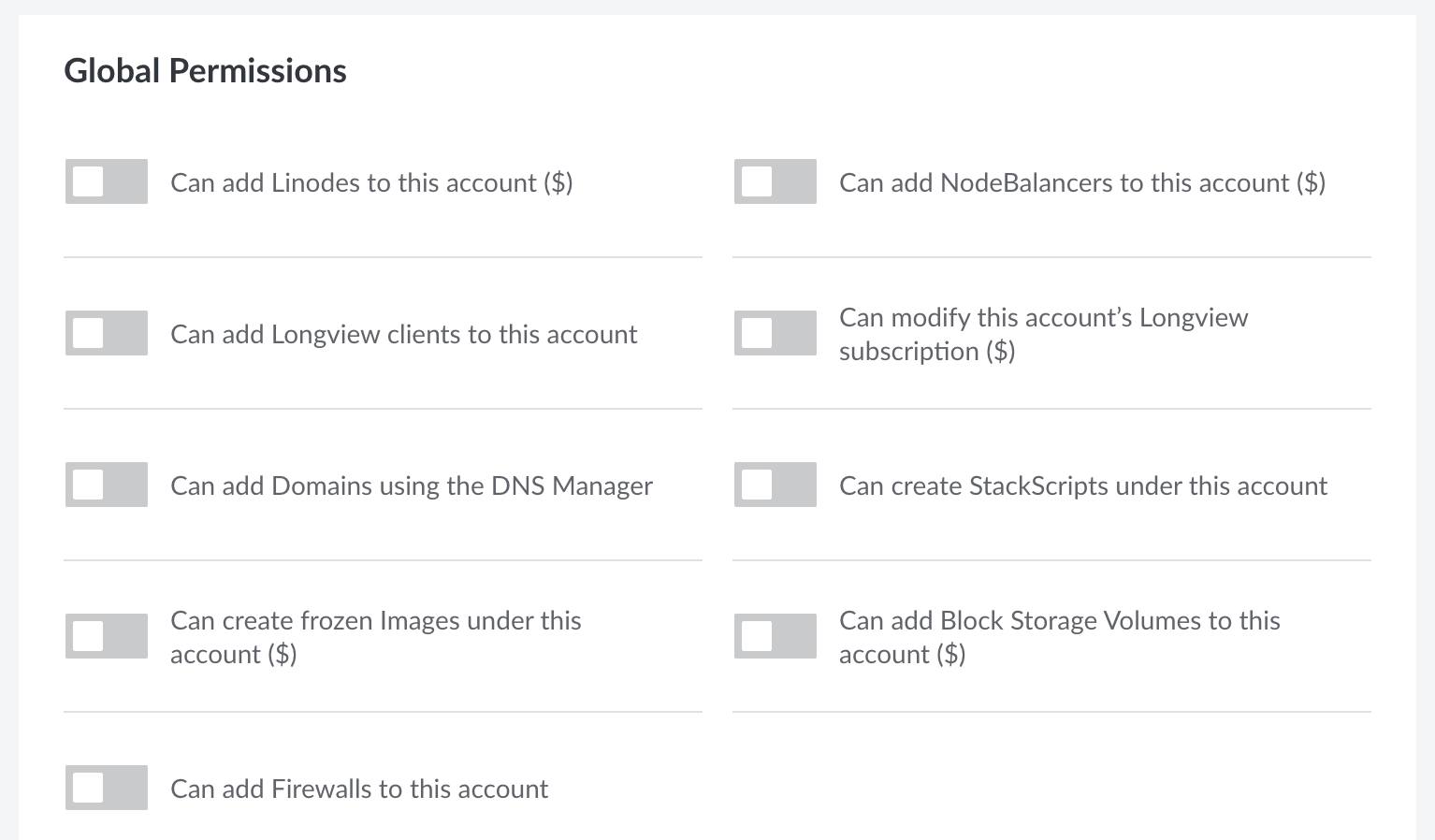Image resolution: width=1435 pixels, height=840 pixels.
Task: Click the 'Can add Longview clients' label text
Action: (x=403, y=334)
